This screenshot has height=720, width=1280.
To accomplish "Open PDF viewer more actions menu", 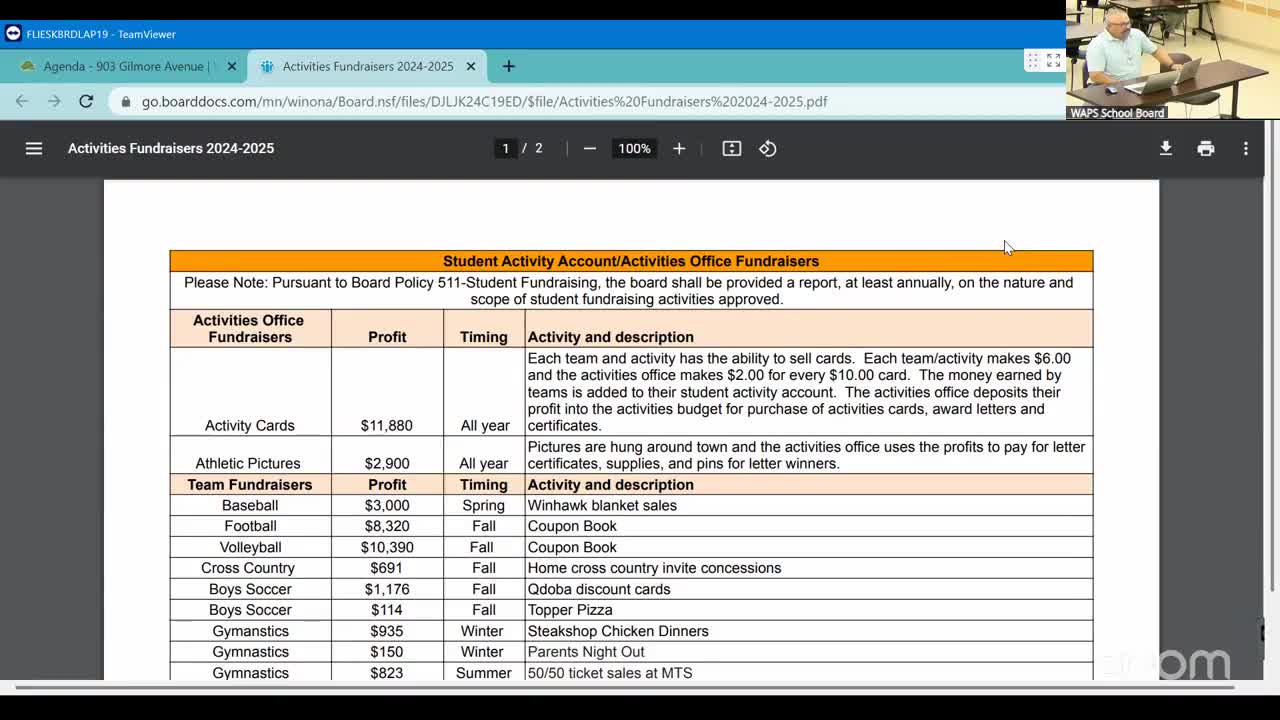I will [x=1246, y=148].
